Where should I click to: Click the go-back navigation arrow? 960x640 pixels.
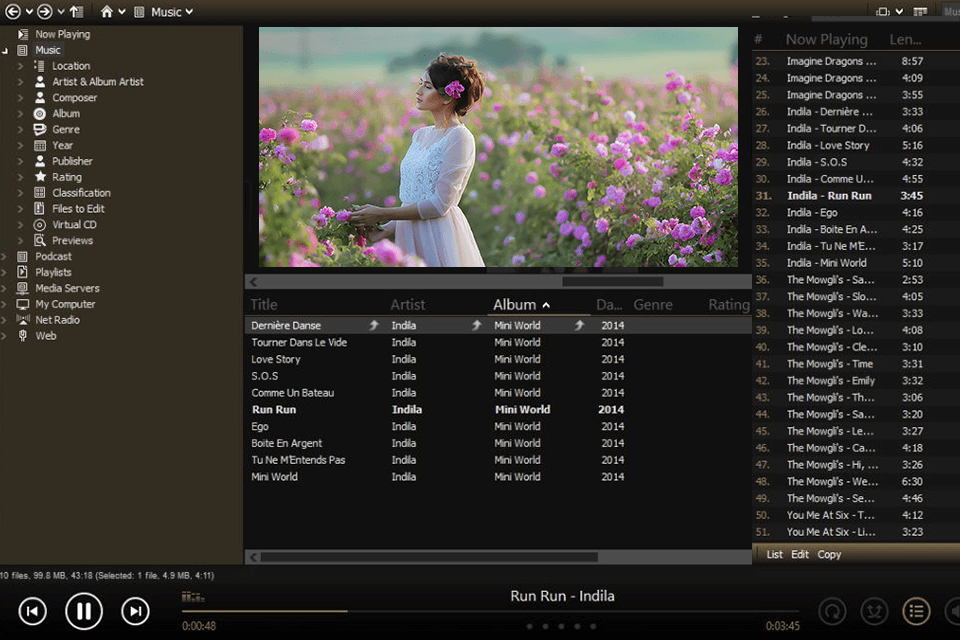click(x=14, y=11)
